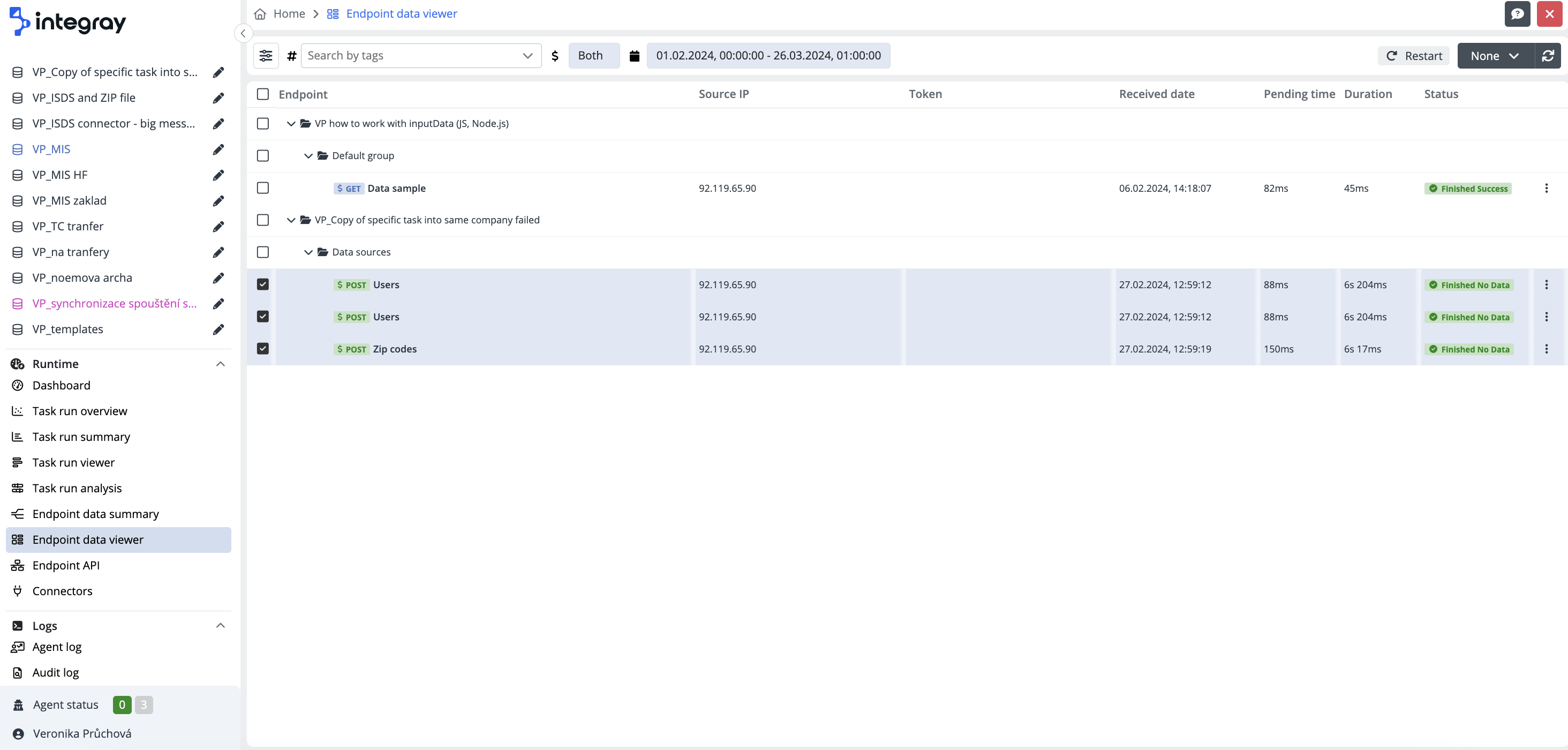Click the Restart button
Screen dimensions: 1568x750
[1414, 55]
